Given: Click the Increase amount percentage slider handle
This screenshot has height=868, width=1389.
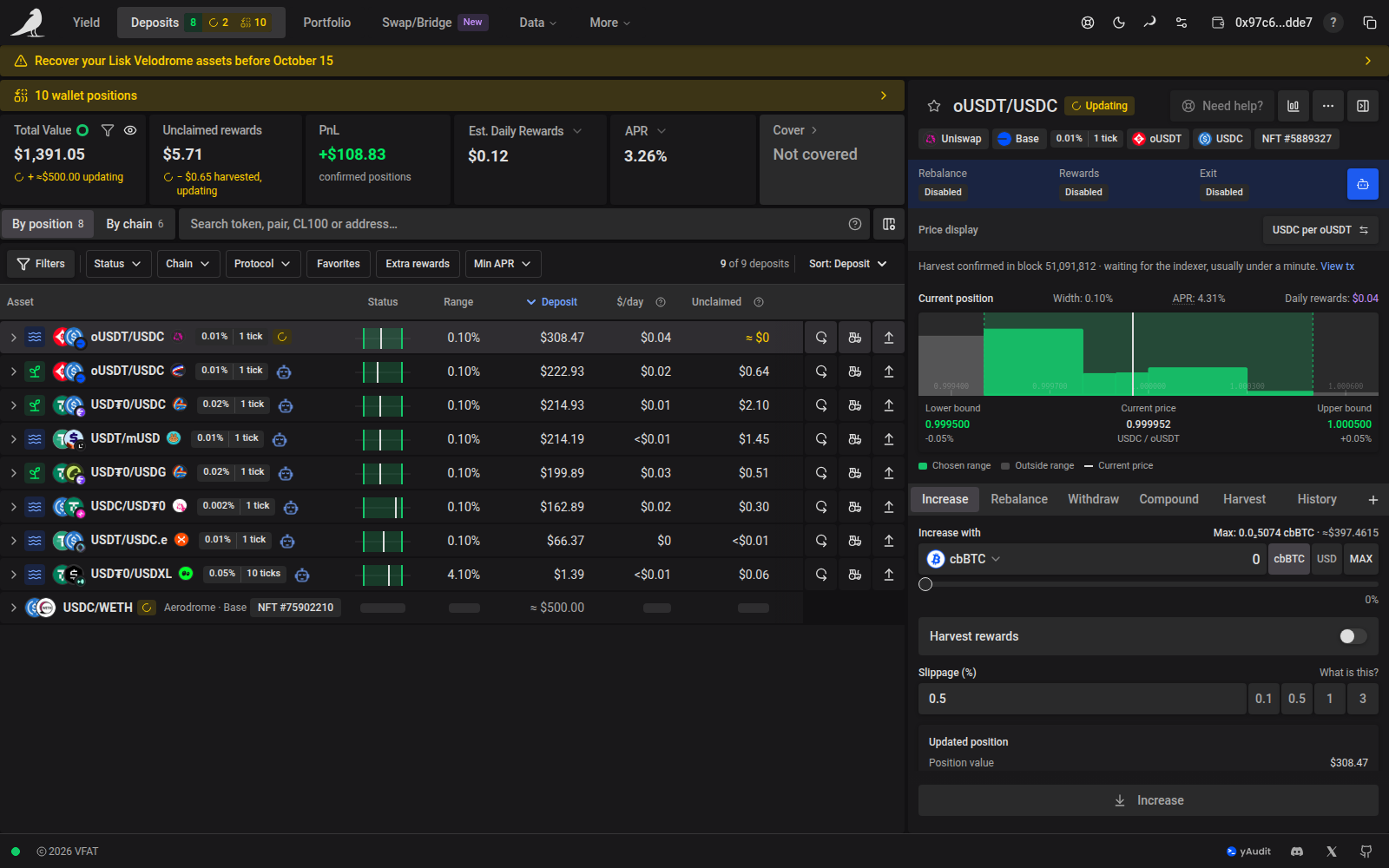Looking at the screenshot, I should pos(925,584).
